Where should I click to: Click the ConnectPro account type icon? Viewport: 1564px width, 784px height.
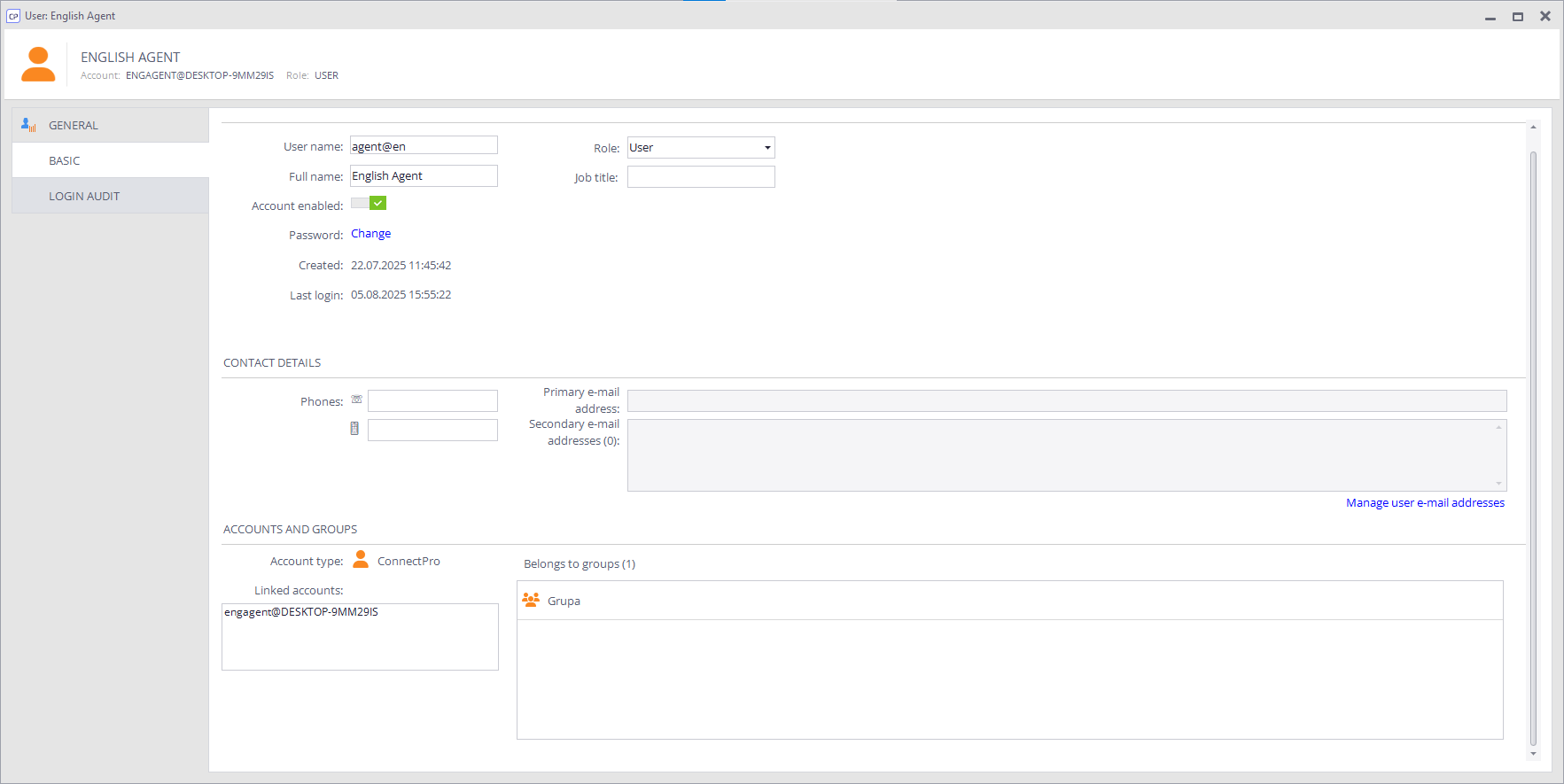361,560
